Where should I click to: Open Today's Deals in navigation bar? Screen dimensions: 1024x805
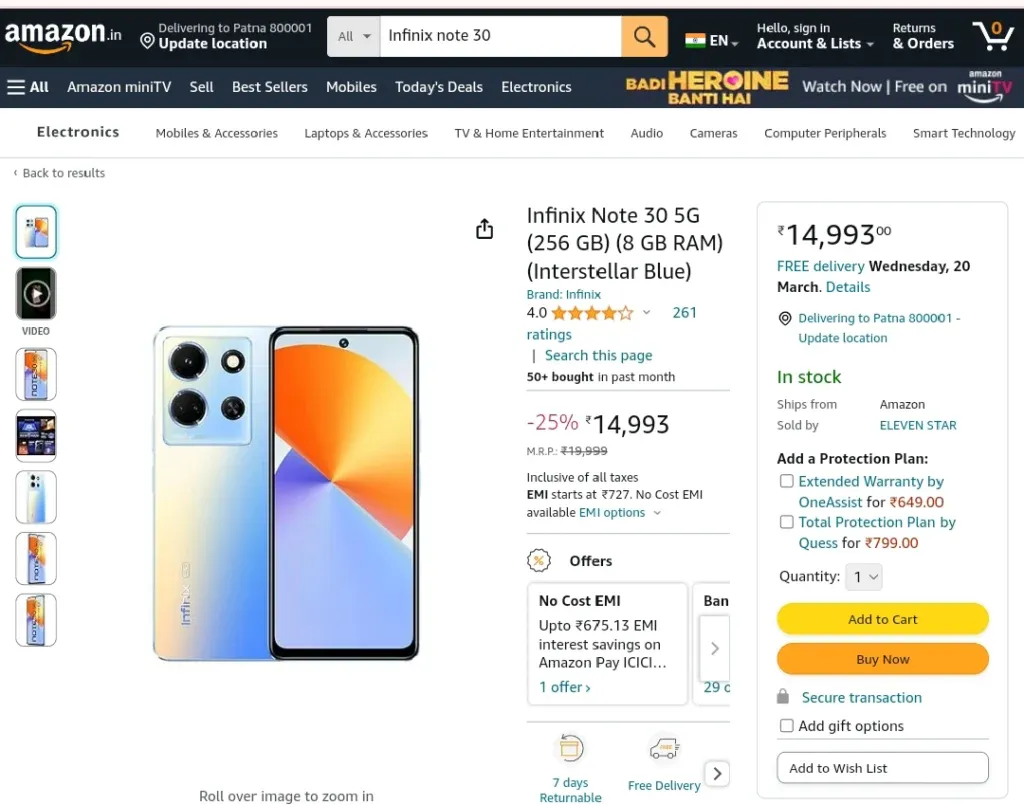coord(439,87)
